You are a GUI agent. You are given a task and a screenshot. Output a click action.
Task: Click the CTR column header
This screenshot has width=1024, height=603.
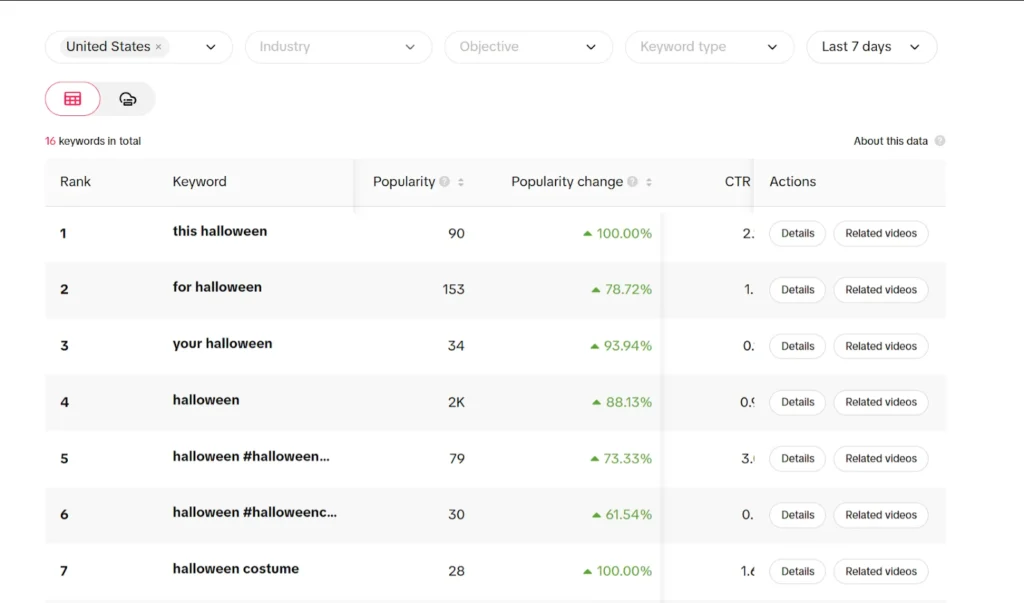(x=737, y=182)
